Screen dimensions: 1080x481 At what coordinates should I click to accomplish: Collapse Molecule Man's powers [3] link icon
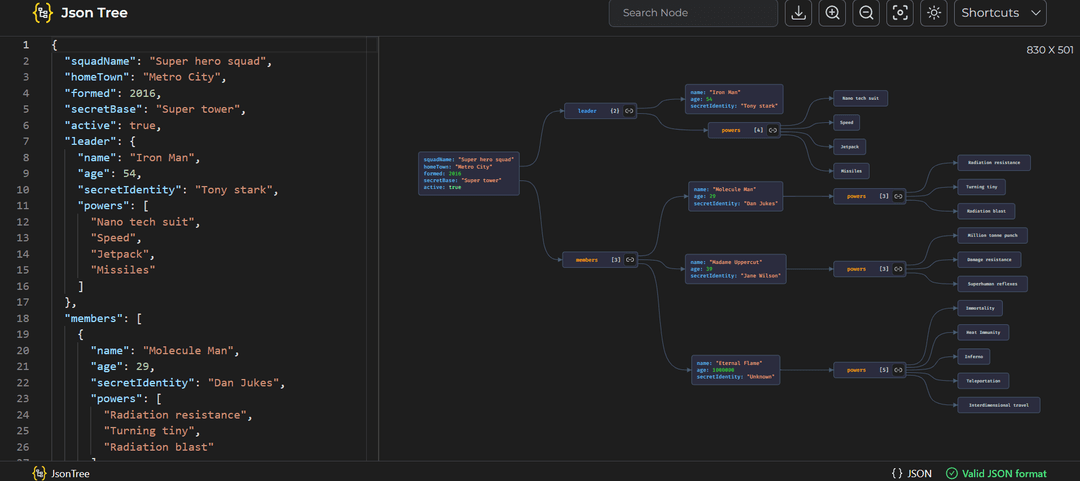click(x=898, y=196)
